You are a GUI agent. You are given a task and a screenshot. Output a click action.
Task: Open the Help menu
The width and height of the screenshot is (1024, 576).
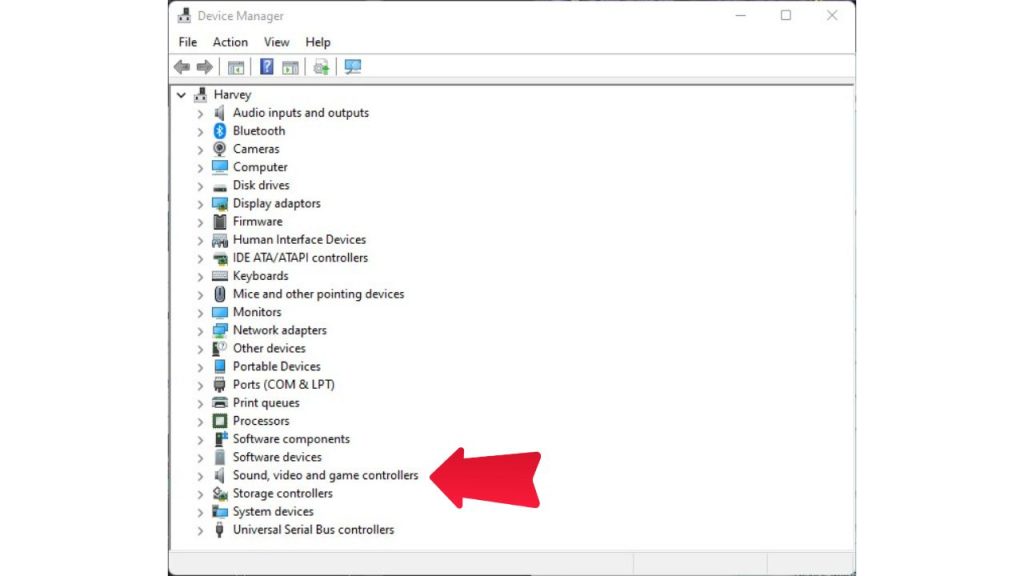pyautogui.click(x=318, y=42)
